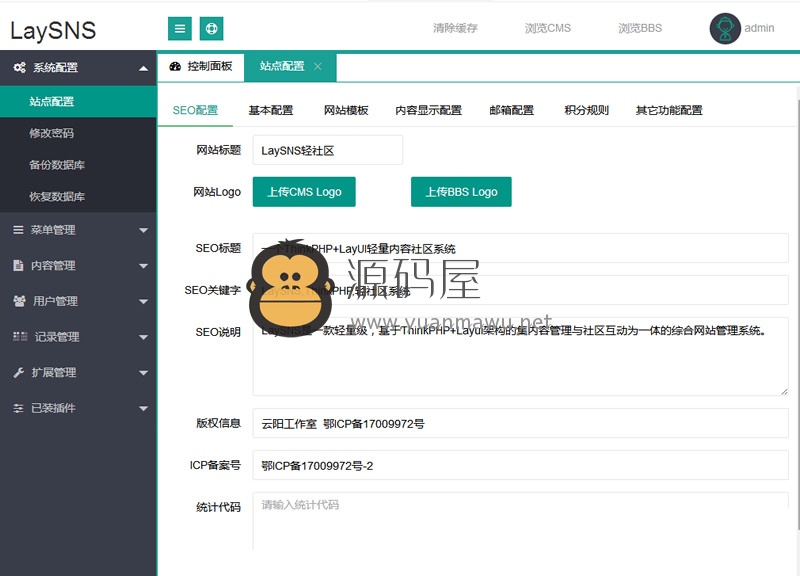The height and width of the screenshot is (576, 800).
Task: Click the SEO关键字 input field
Action: (520, 290)
